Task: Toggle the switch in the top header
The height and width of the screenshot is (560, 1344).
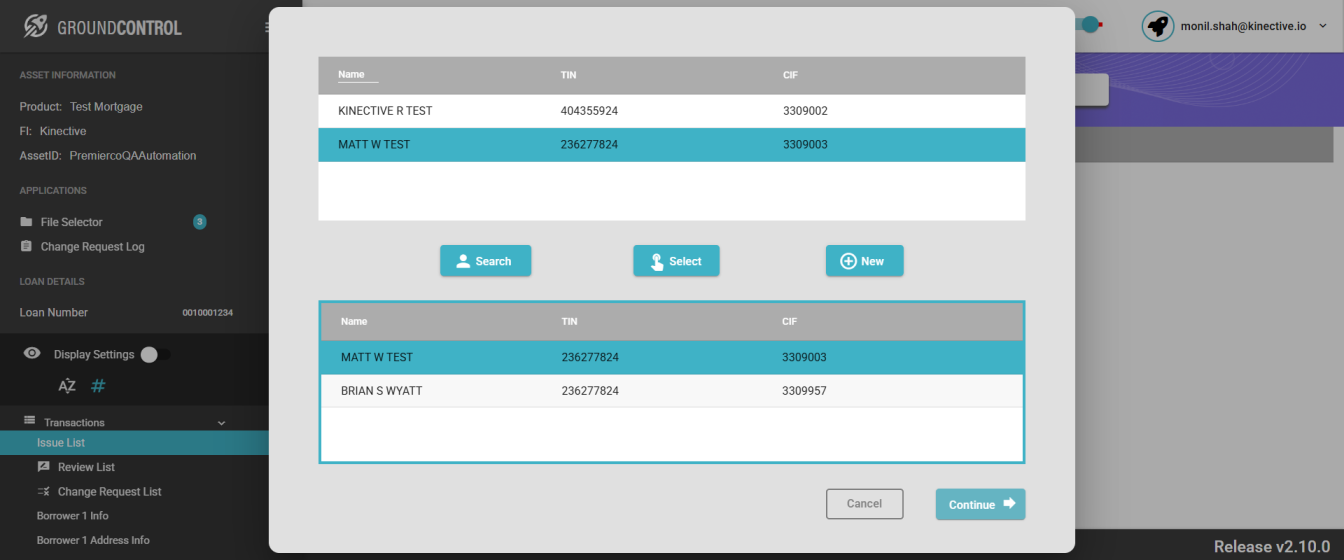Action: coord(1090,24)
